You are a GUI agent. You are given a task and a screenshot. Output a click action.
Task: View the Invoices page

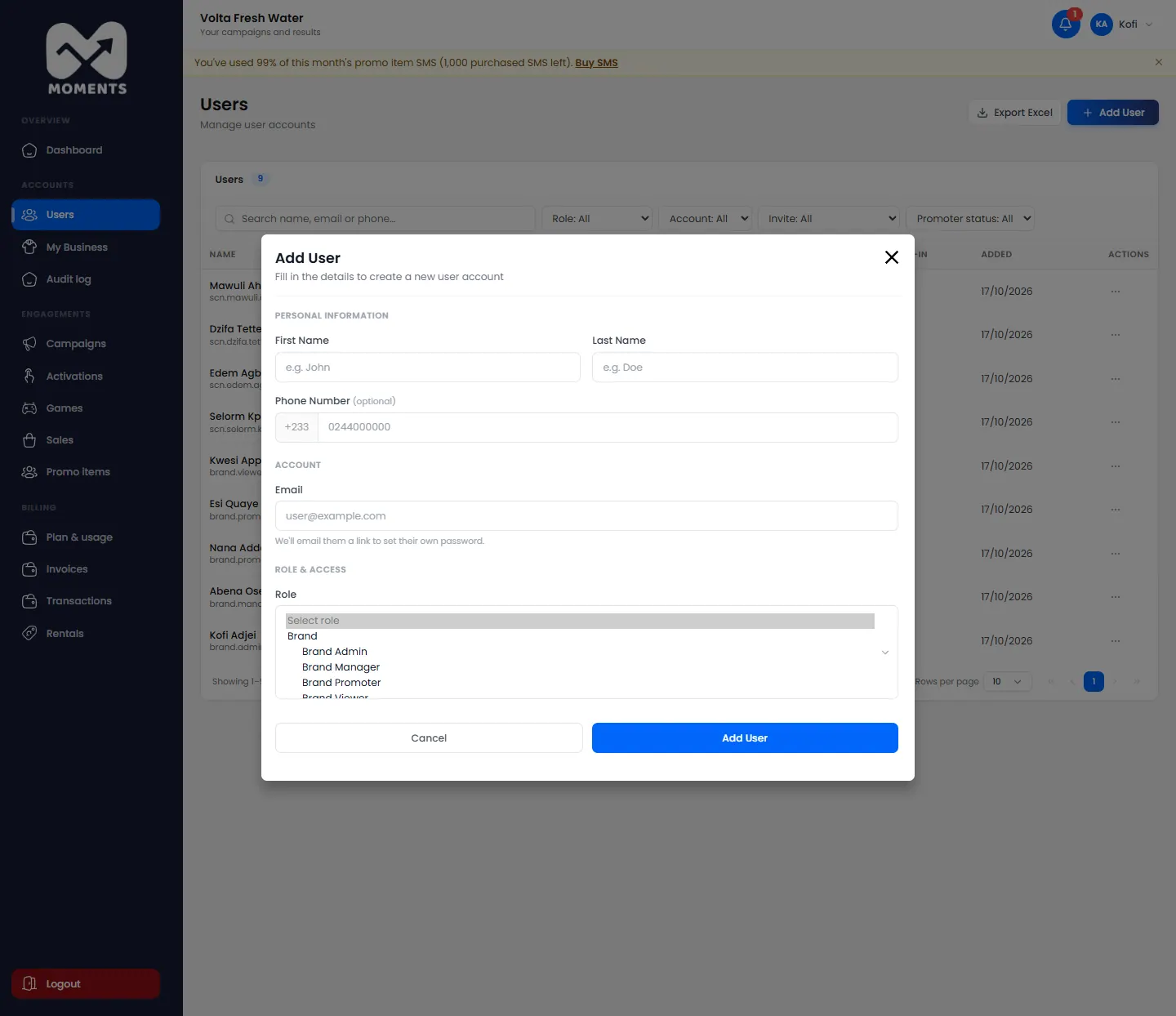[x=86, y=569]
